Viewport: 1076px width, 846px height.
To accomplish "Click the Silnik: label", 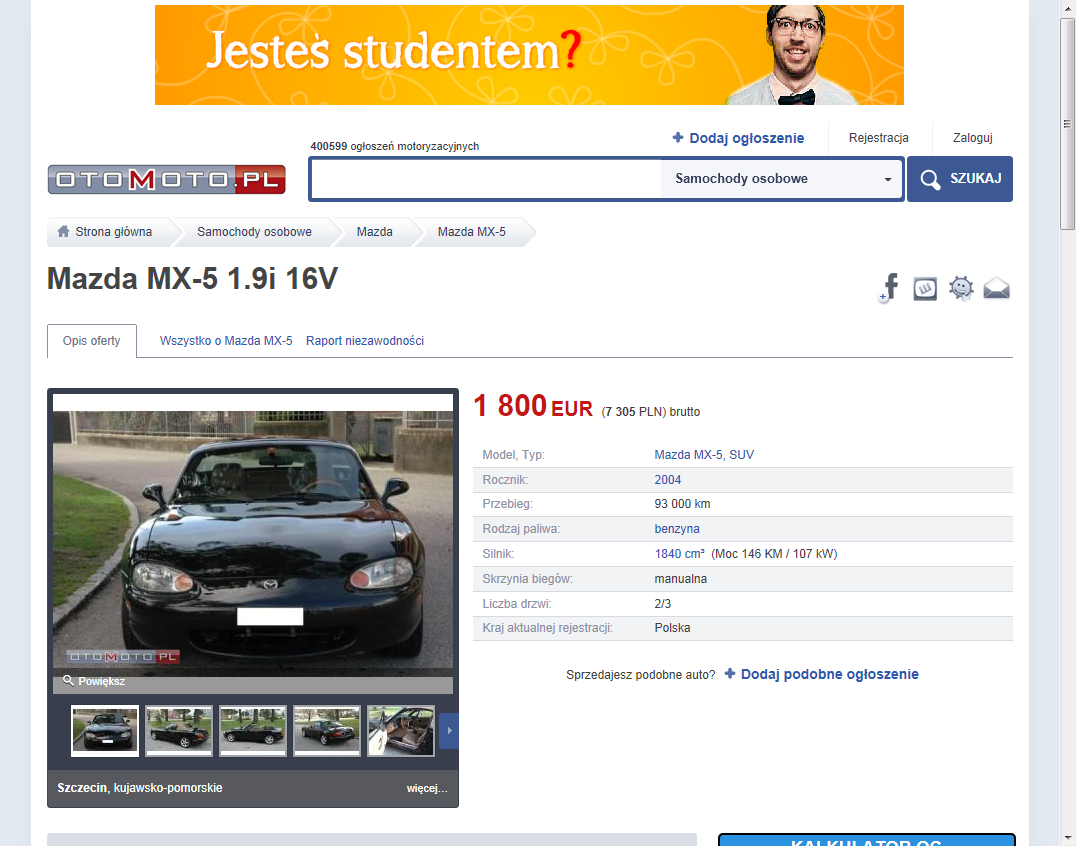I will point(498,554).
